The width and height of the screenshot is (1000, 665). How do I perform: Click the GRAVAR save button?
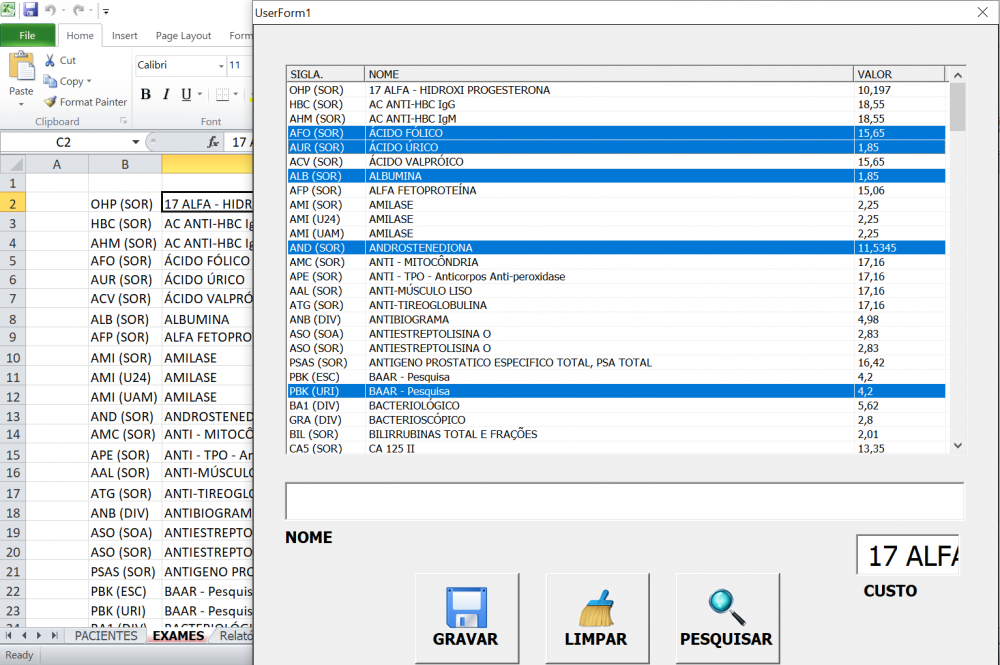click(466, 618)
